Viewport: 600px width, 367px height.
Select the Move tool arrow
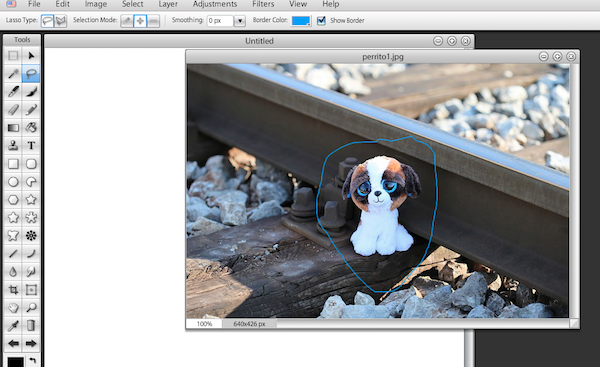point(31,55)
